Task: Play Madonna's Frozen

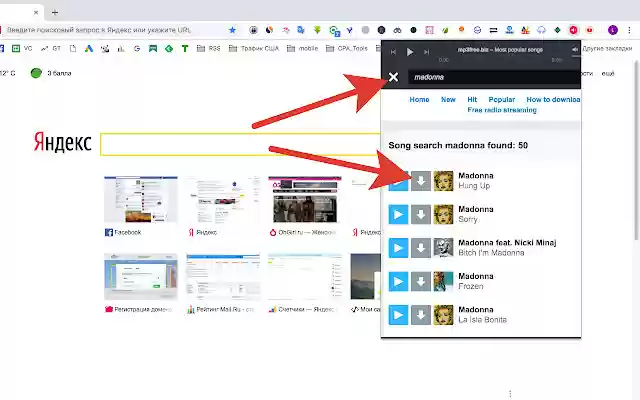Action: 398,281
